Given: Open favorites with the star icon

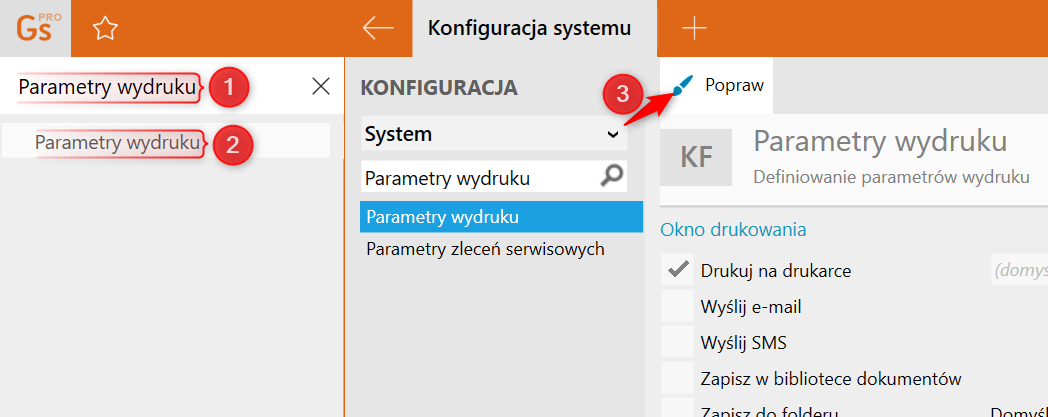Looking at the screenshot, I should click(x=105, y=29).
